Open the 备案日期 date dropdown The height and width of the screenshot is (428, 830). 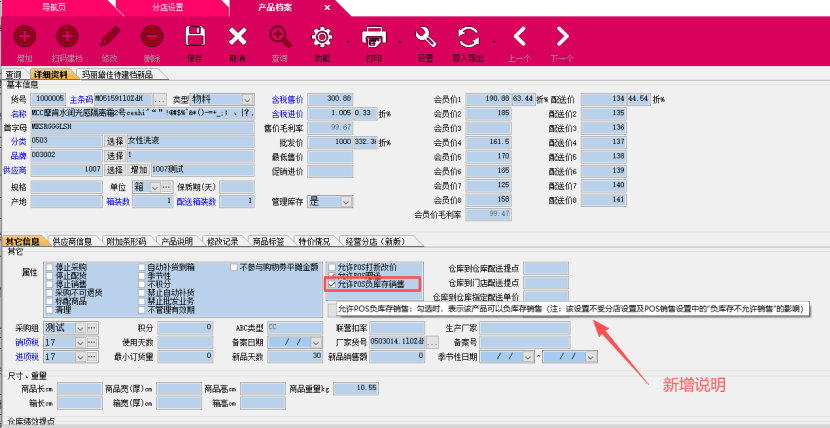coord(316,342)
